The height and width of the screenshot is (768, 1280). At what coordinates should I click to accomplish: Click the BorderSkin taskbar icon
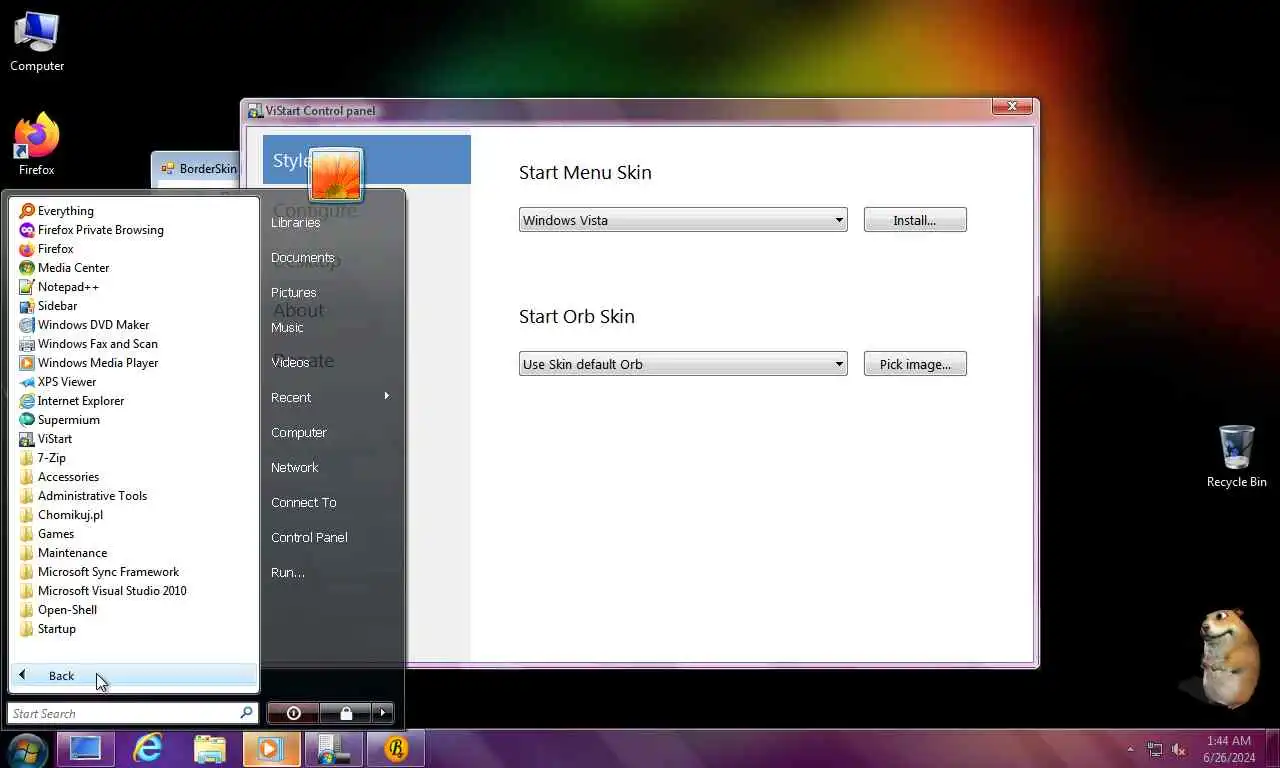click(396, 749)
